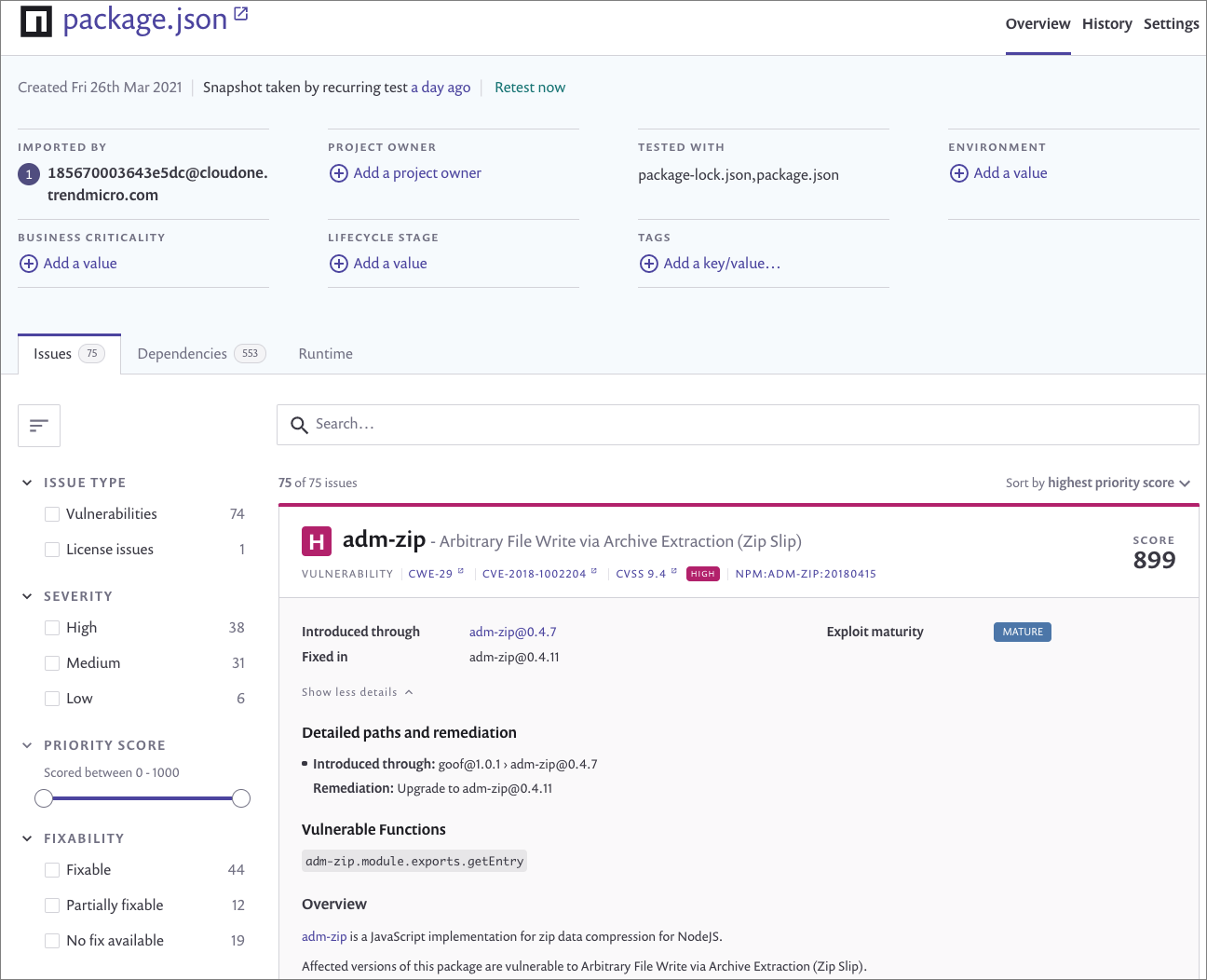The image size is (1207, 980).
Task: Click the left priority score slider handle
Action: pos(44,798)
